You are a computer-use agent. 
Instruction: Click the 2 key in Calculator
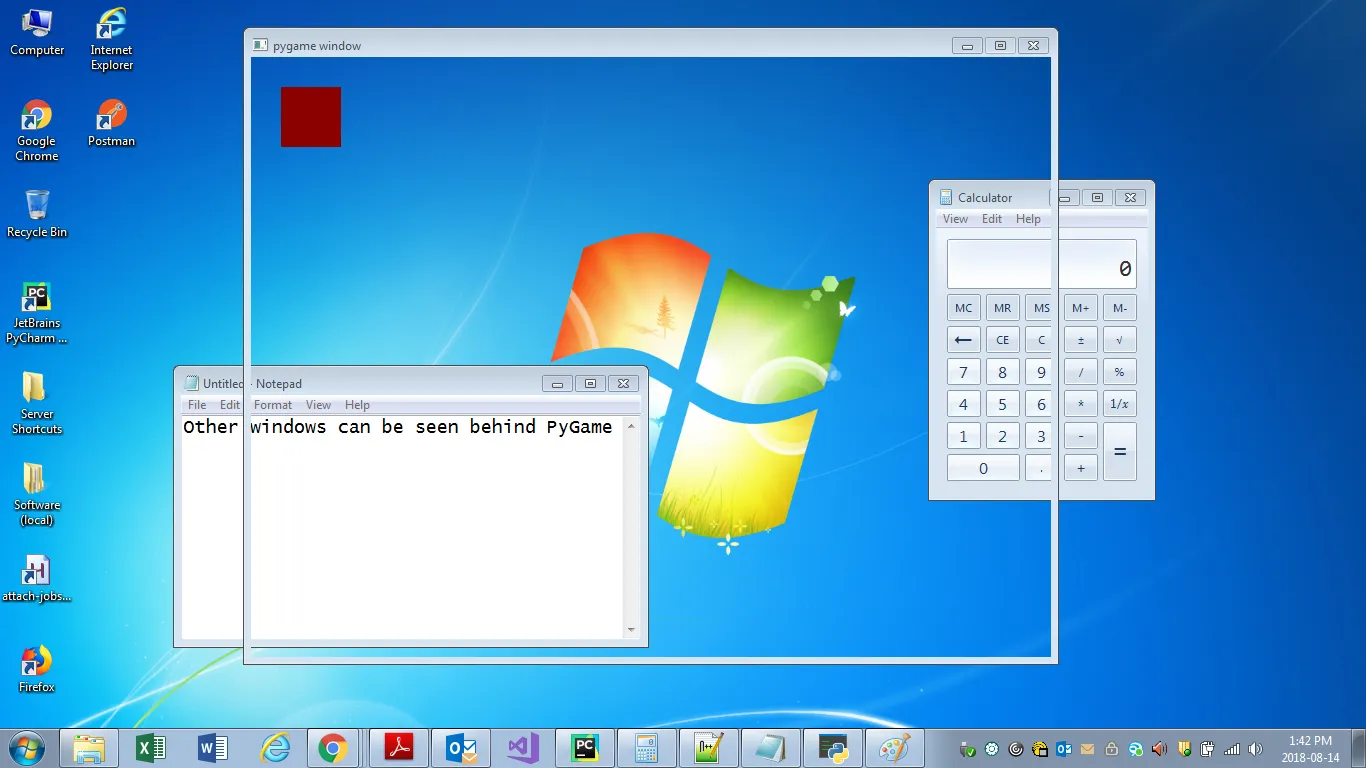point(1003,436)
